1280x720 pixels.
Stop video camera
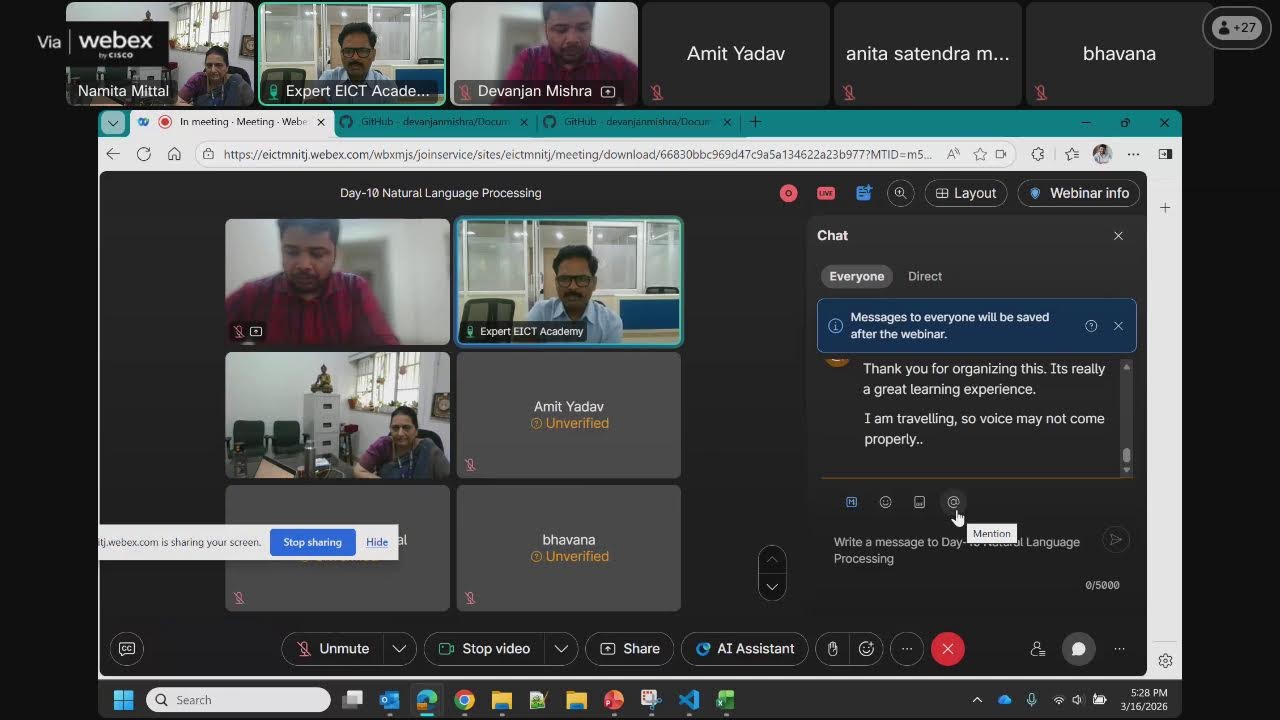point(485,649)
